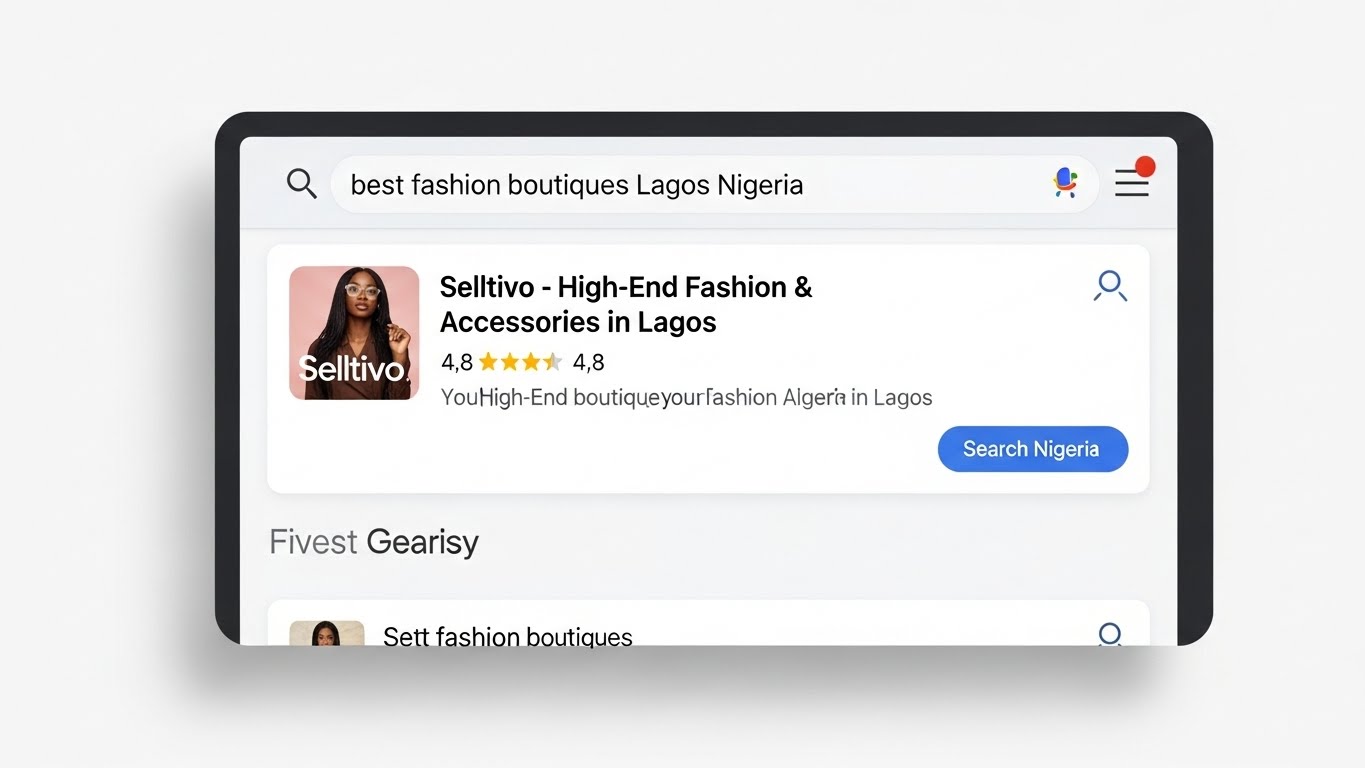Open the hamburger menu
Screen dimensions: 1365x768
1131,184
